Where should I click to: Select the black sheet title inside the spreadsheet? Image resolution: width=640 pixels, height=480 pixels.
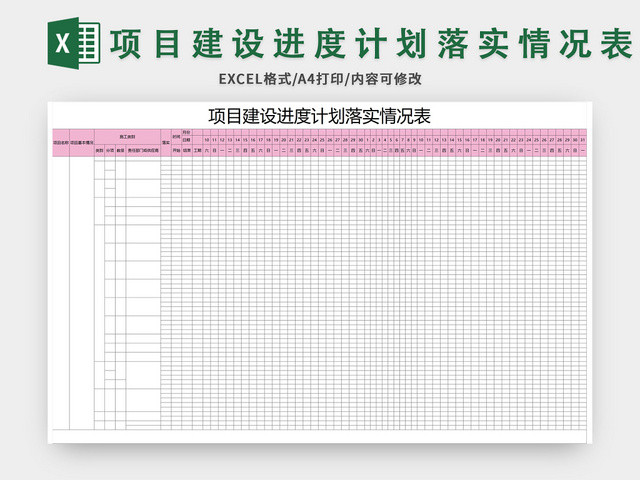(320, 116)
